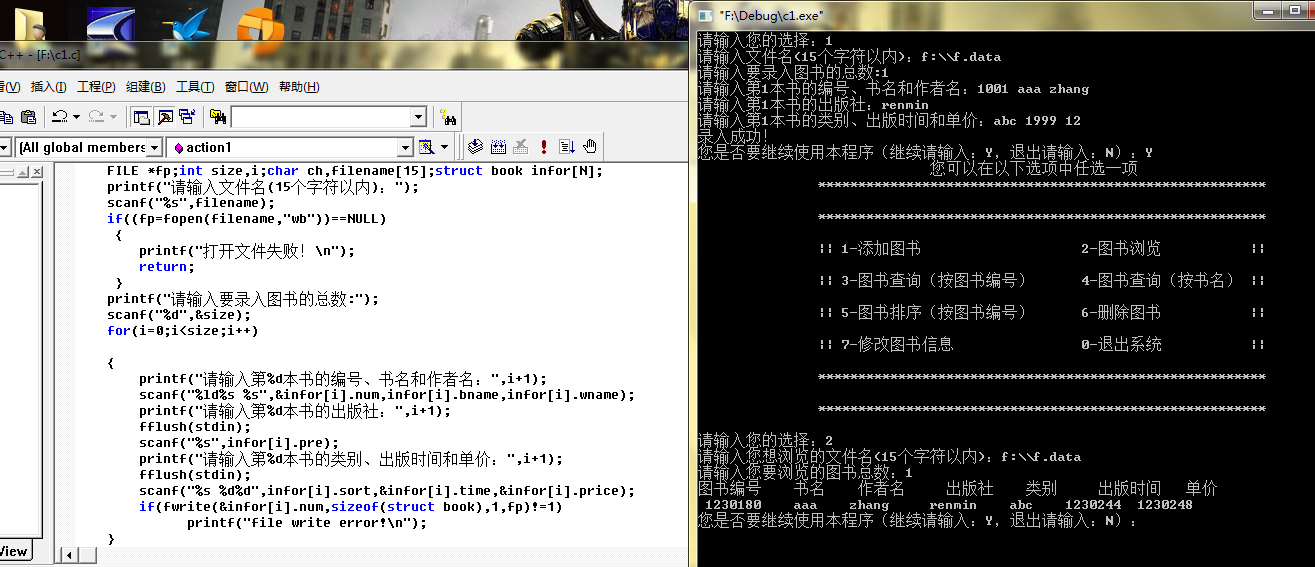The height and width of the screenshot is (567, 1315).
Task: Click the Search help binoculars icon
Action: coord(448,117)
